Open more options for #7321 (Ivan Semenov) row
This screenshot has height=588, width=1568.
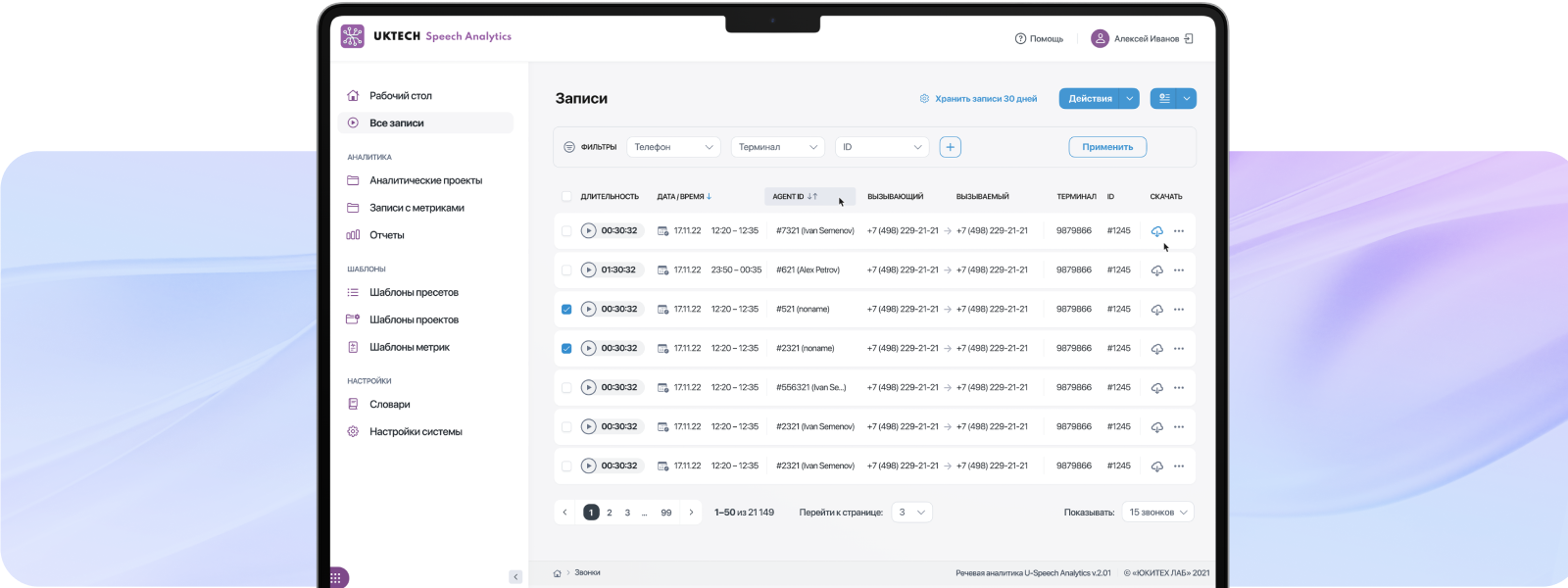1179,231
